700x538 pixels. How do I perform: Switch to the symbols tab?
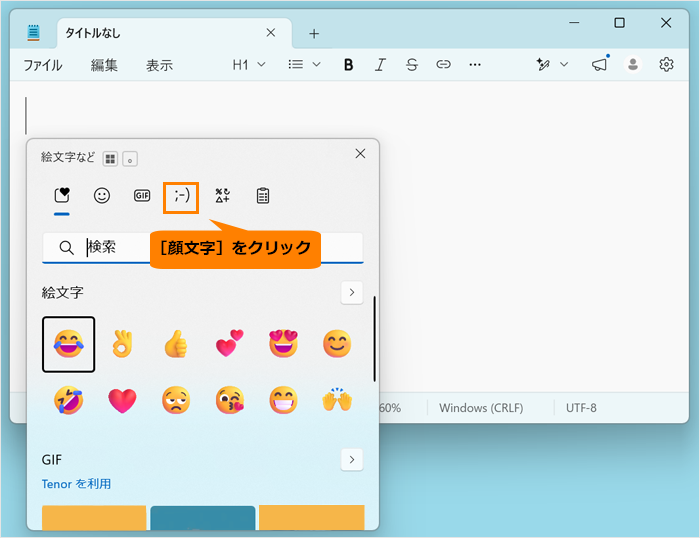coord(222,196)
